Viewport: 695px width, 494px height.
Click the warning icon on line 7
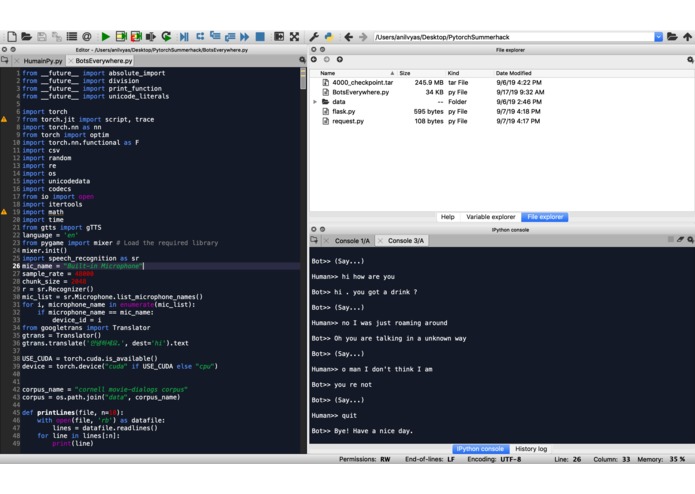pos(4,119)
